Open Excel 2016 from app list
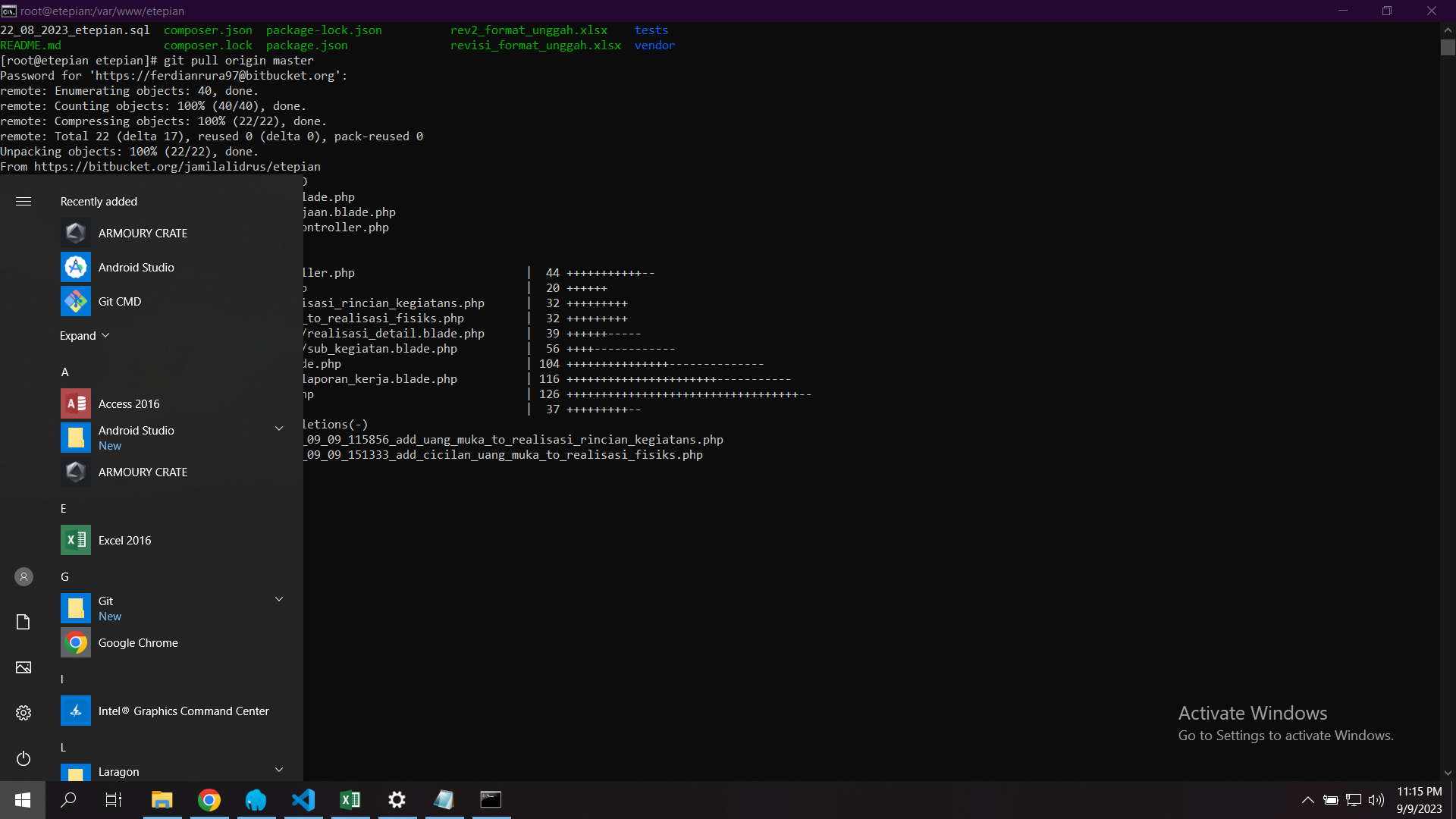 click(x=125, y=540)
